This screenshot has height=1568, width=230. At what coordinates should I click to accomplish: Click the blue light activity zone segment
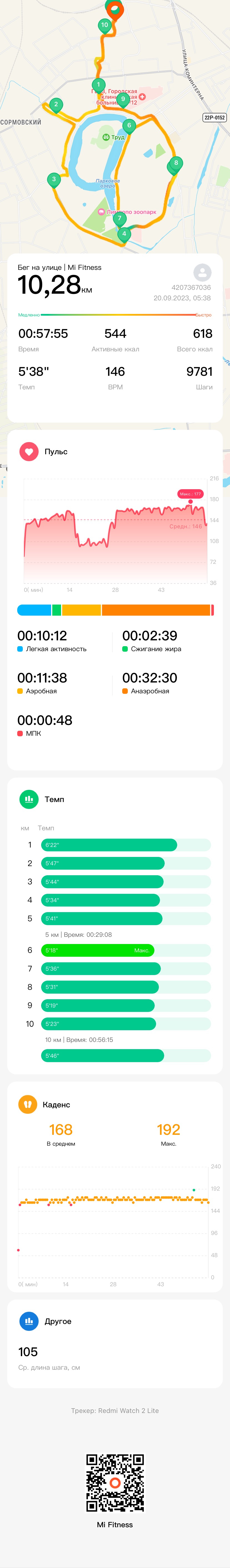pyautogui.click(x=34, y=610)
